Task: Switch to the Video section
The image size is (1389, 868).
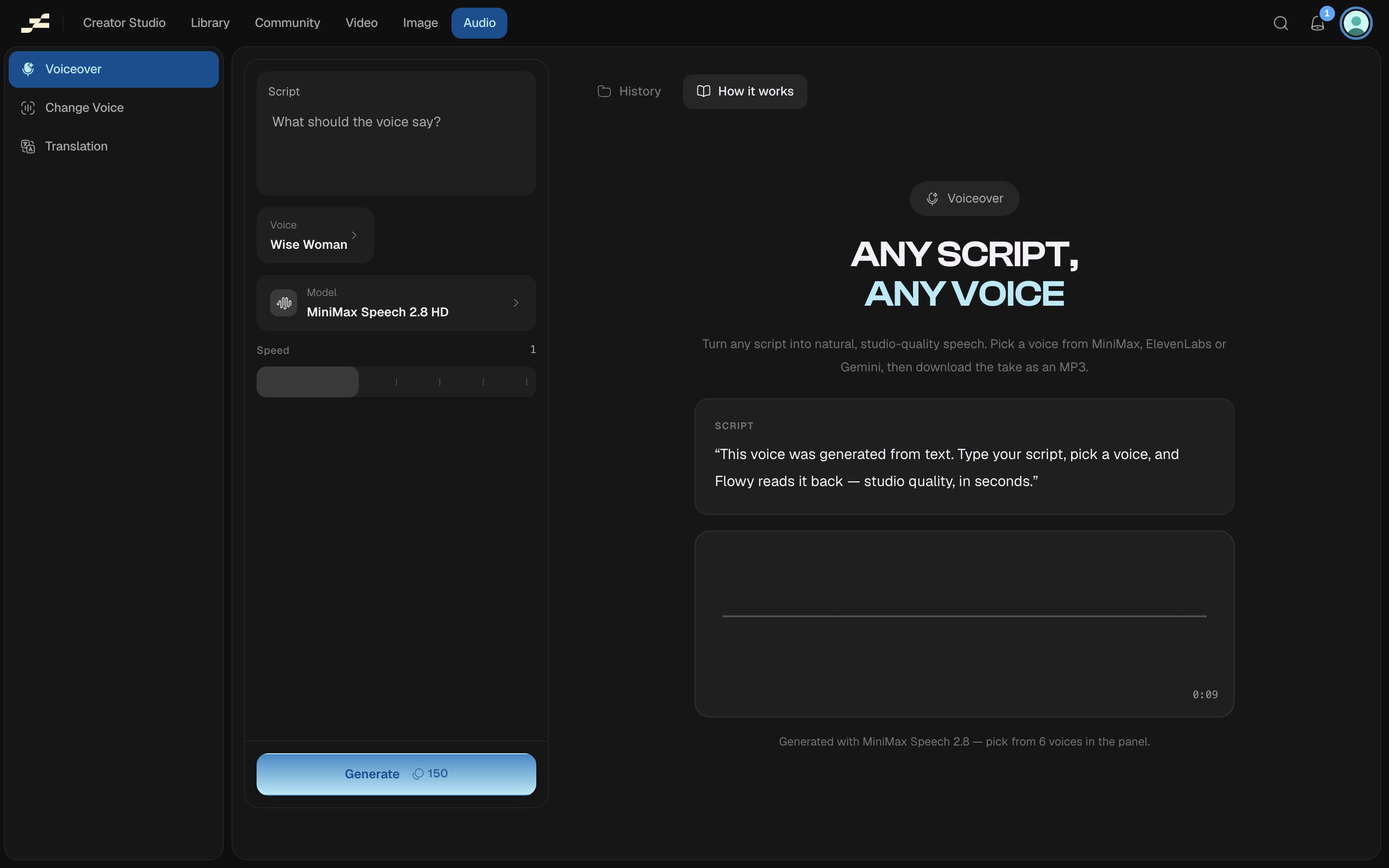Action: point(362,23)
